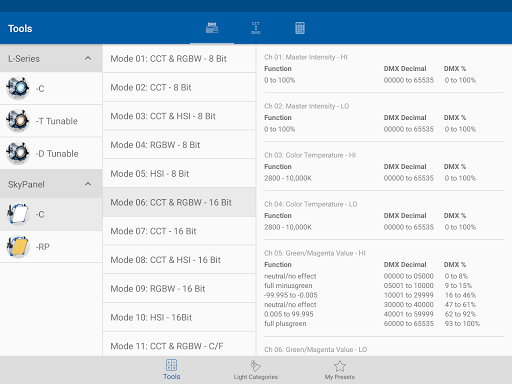Switch to the Light Categories tab
Image resolution: width=512 pixels, height=384 pixels.
[256, 370]
